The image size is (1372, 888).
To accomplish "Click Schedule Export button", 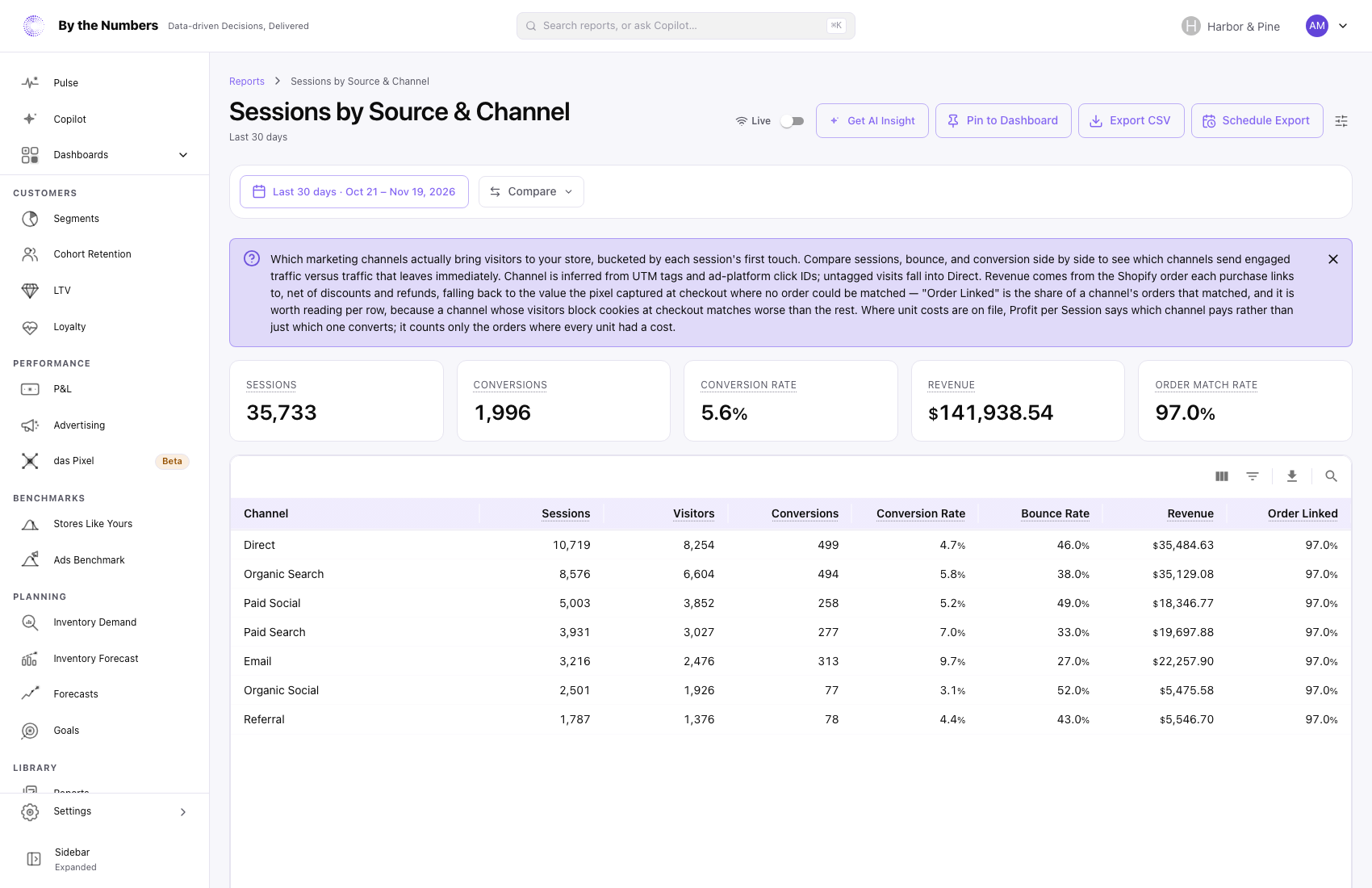I will coord(1257,121).
